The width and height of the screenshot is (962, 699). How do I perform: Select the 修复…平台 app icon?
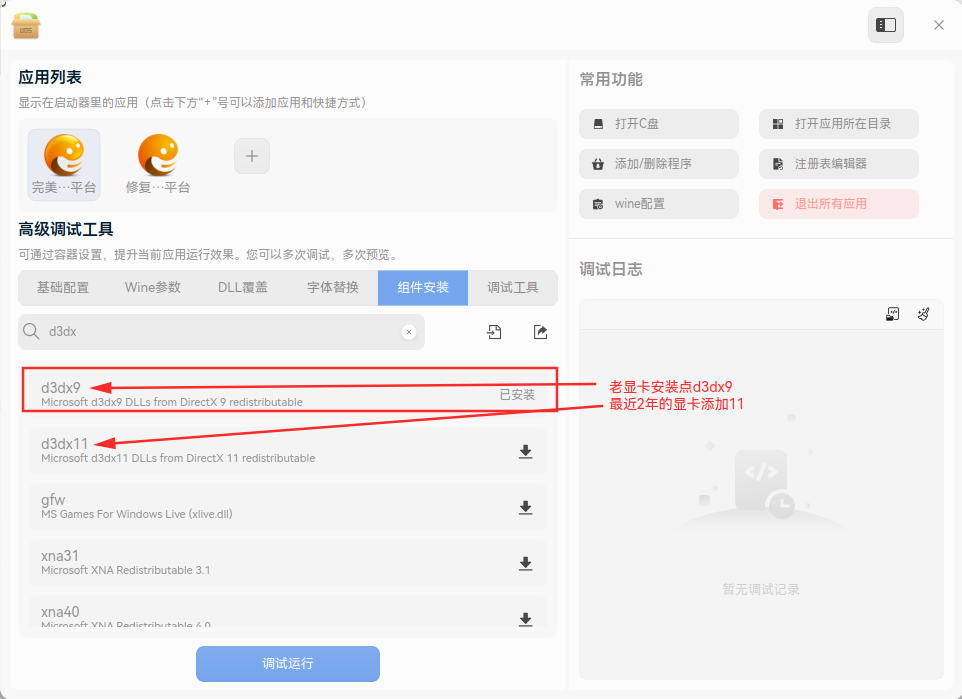[x=158, y=164]
